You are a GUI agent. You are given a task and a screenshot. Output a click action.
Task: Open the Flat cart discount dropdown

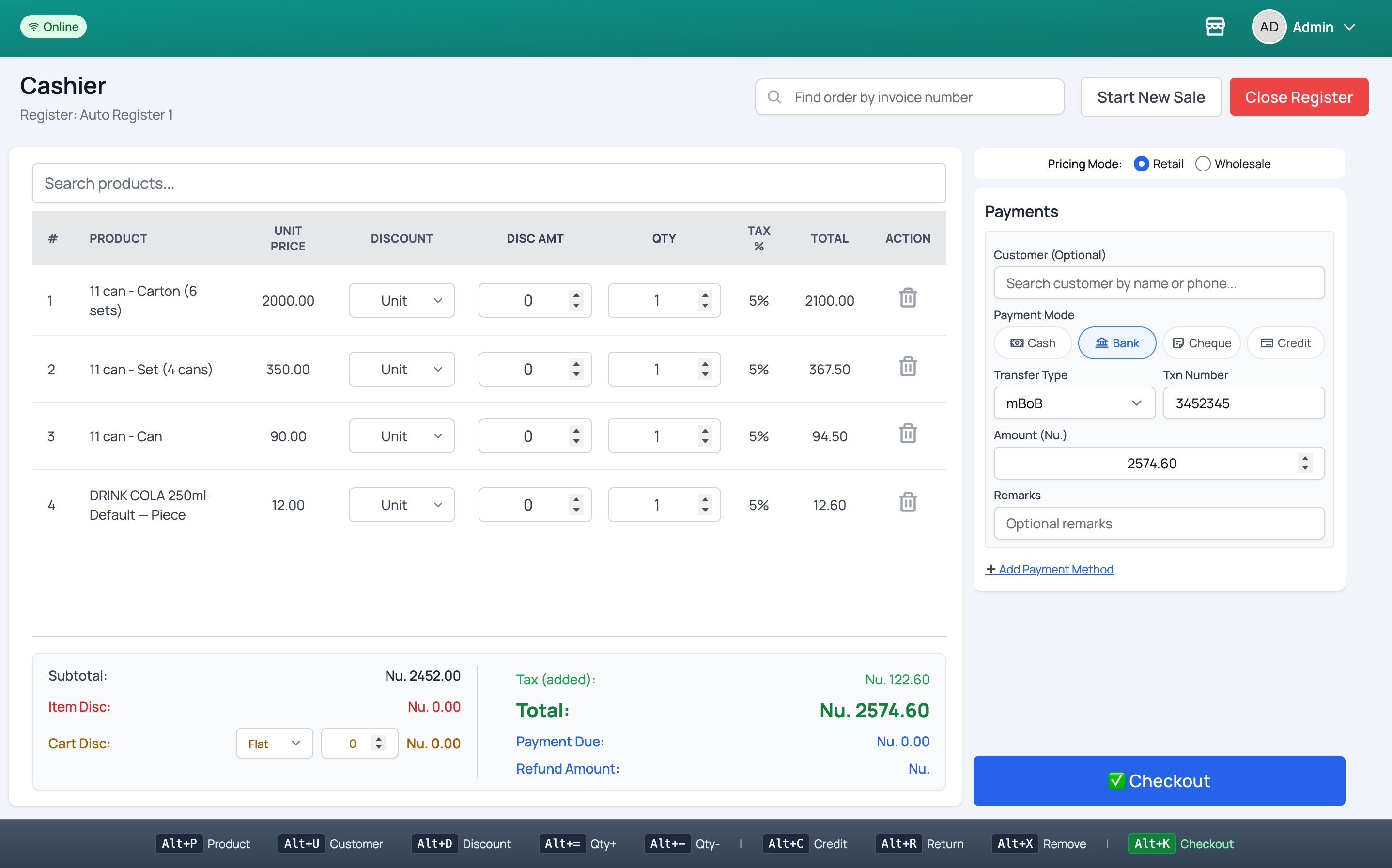[274, 743]
